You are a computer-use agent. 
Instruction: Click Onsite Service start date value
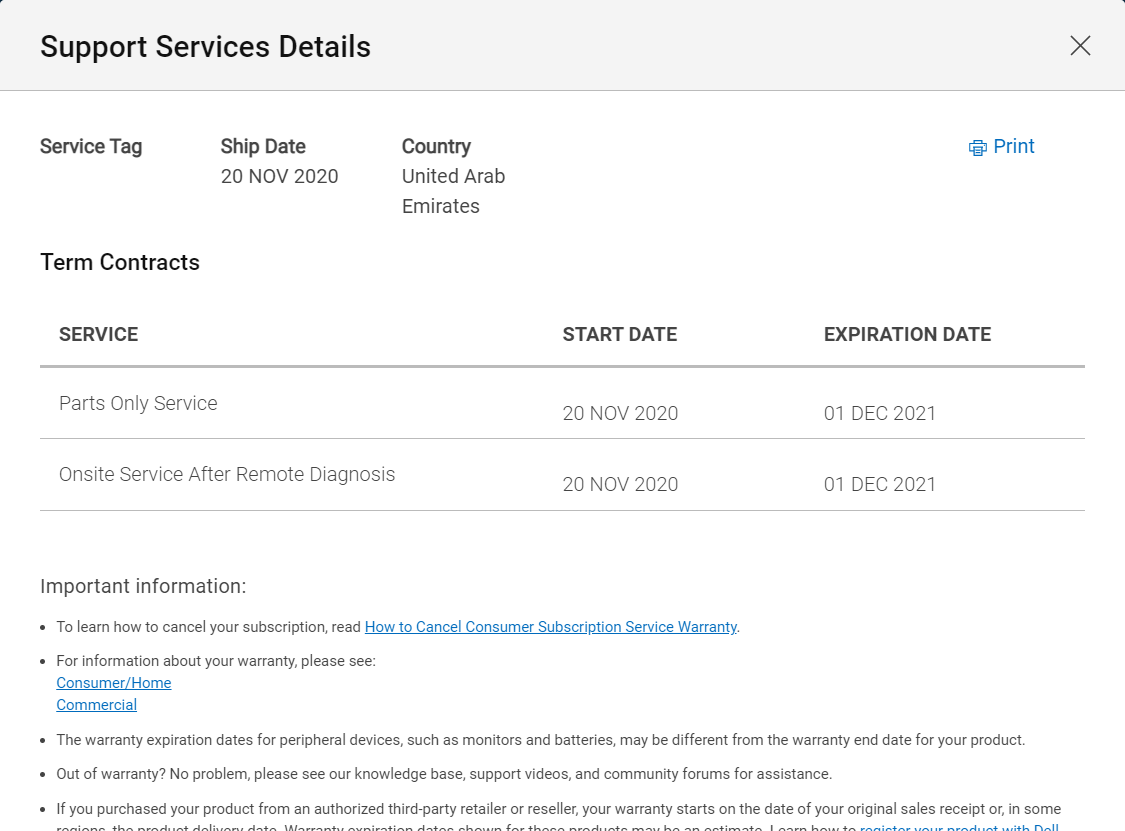click(620, 485)
